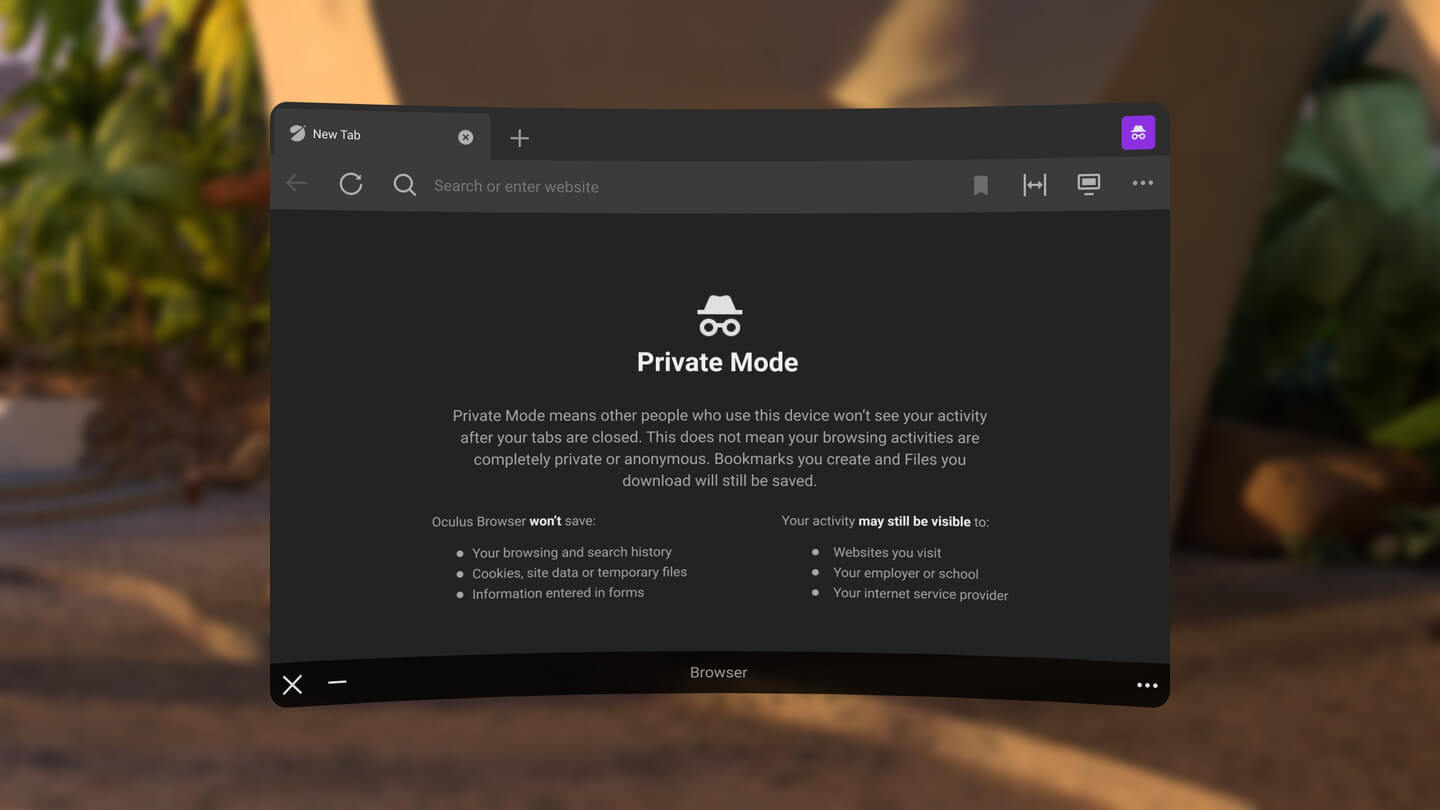
Task: Close the Browser window via bottom X
Action: pos(292,684)
